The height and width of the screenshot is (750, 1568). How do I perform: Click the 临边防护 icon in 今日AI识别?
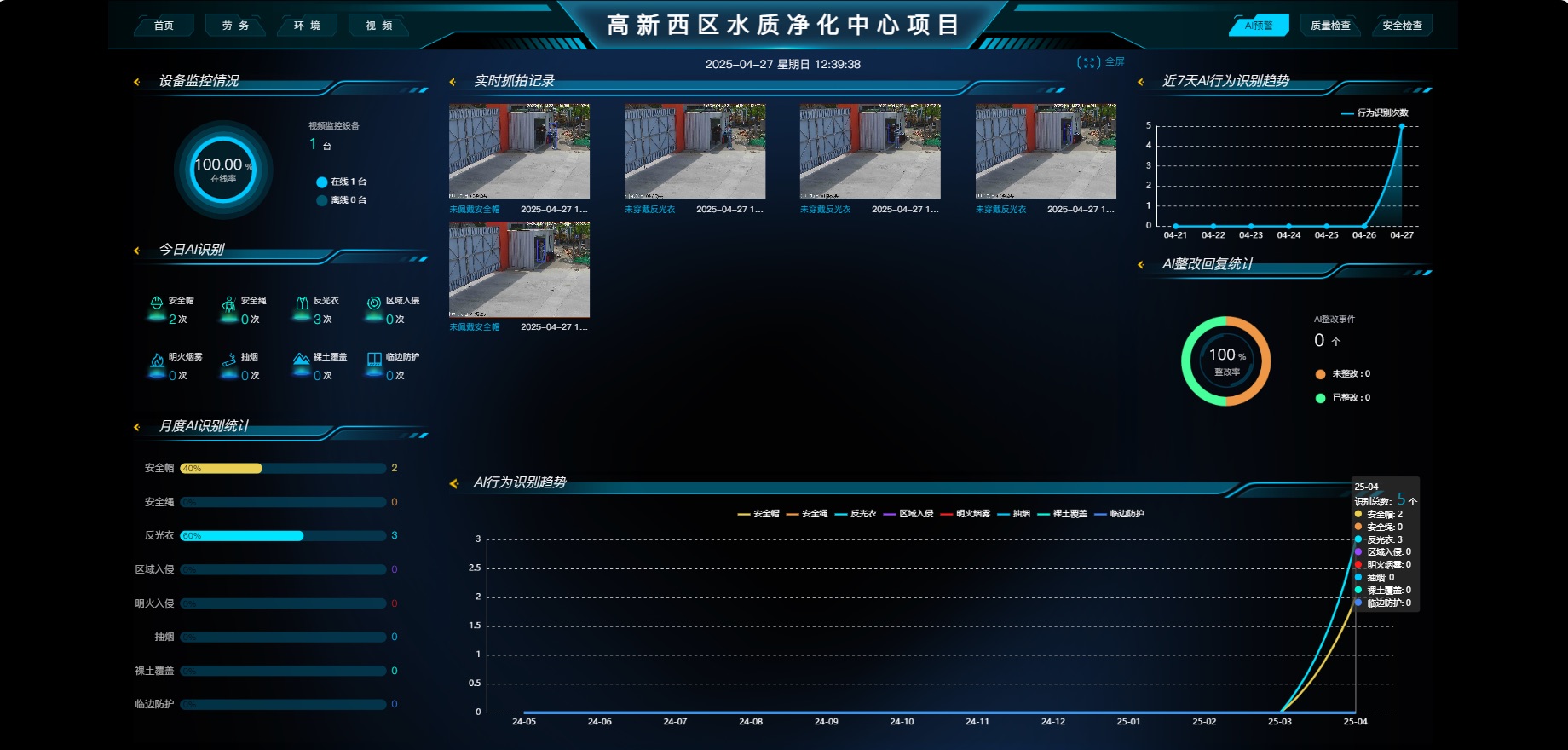374,360
